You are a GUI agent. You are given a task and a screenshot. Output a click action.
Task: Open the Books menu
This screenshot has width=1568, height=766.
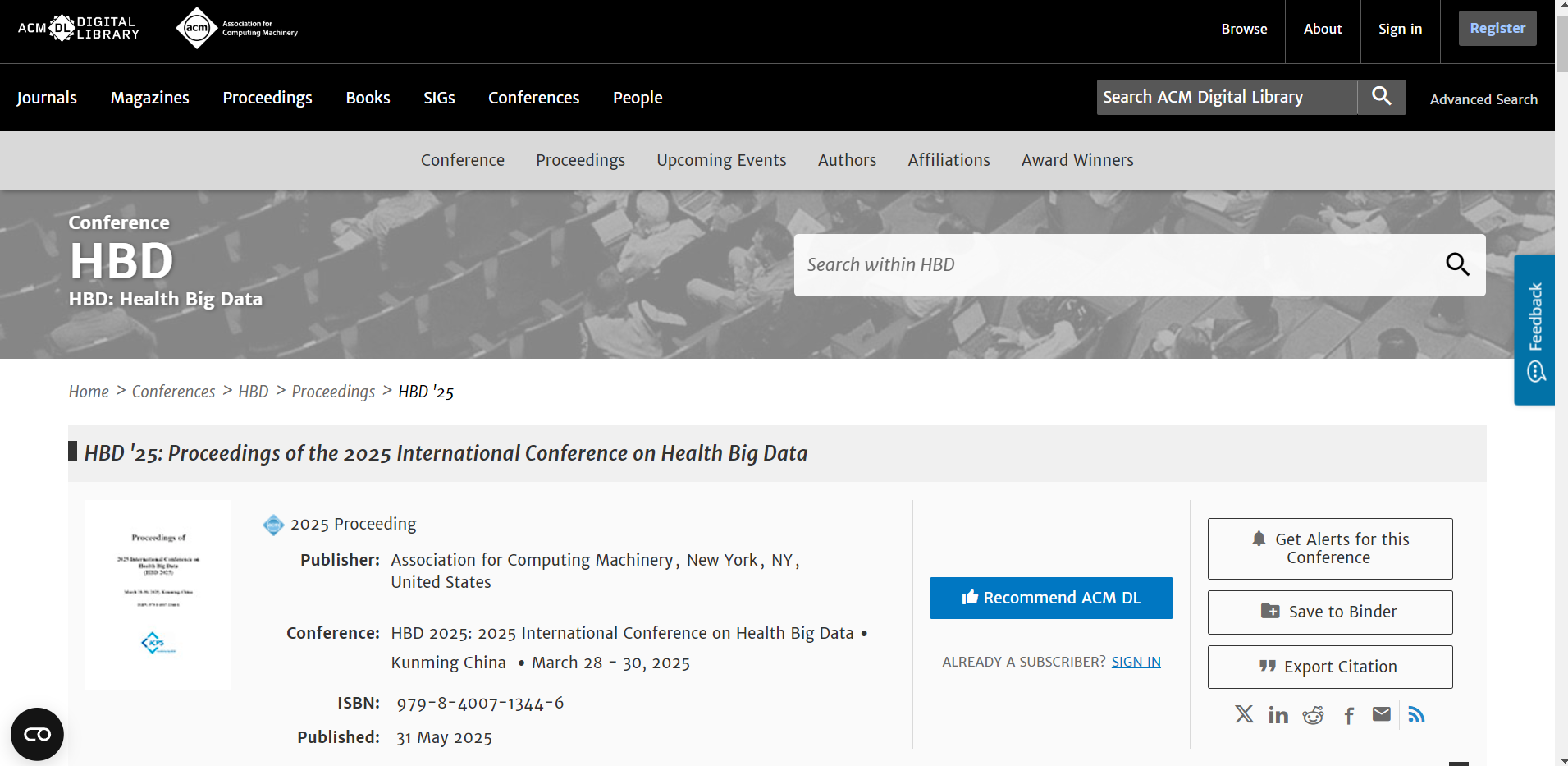368,98
